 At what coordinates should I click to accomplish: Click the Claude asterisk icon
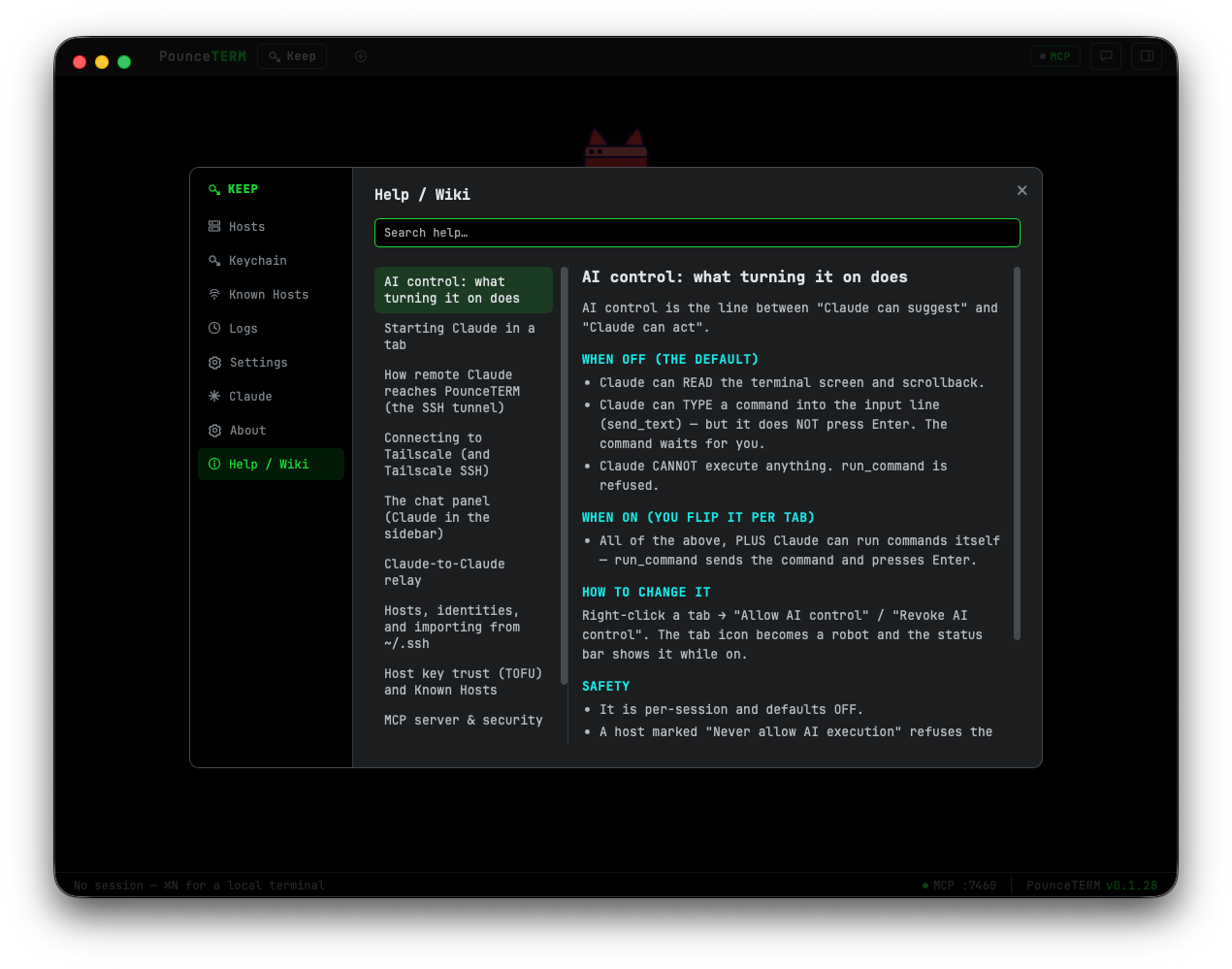214,396
